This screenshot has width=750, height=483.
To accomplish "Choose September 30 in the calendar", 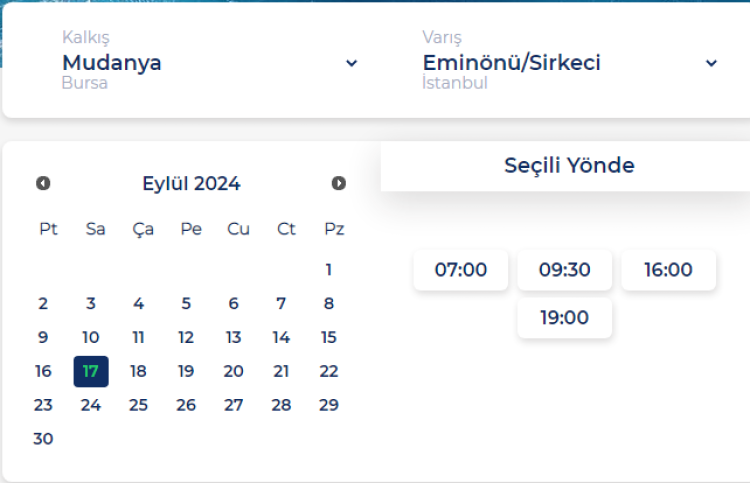I will (x=43, y=439).
